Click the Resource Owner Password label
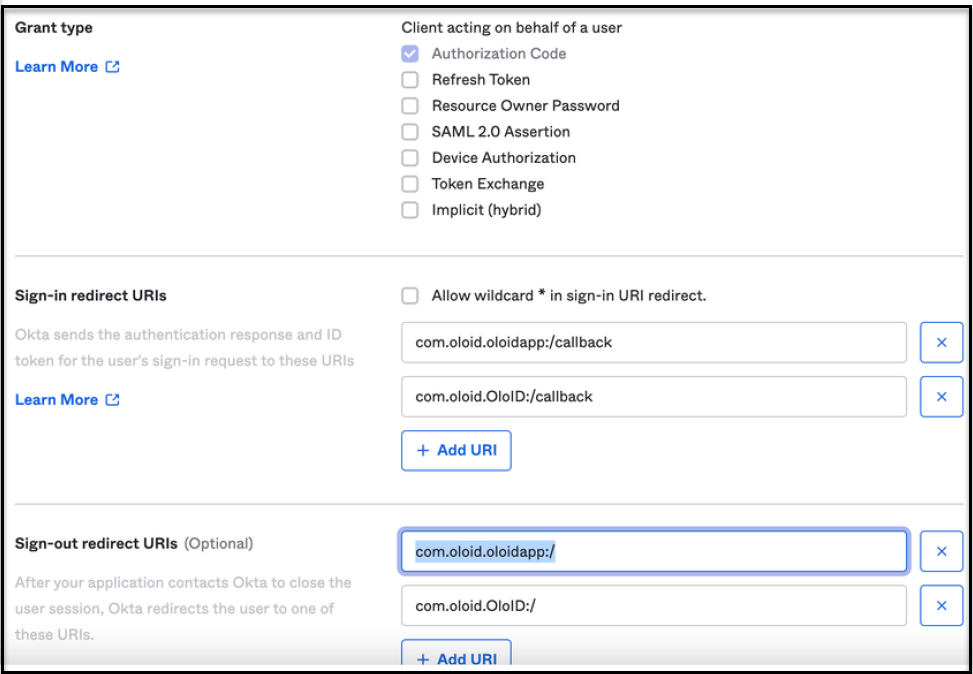This screenshot has height=674, width=973. click(x=526, y=106)
